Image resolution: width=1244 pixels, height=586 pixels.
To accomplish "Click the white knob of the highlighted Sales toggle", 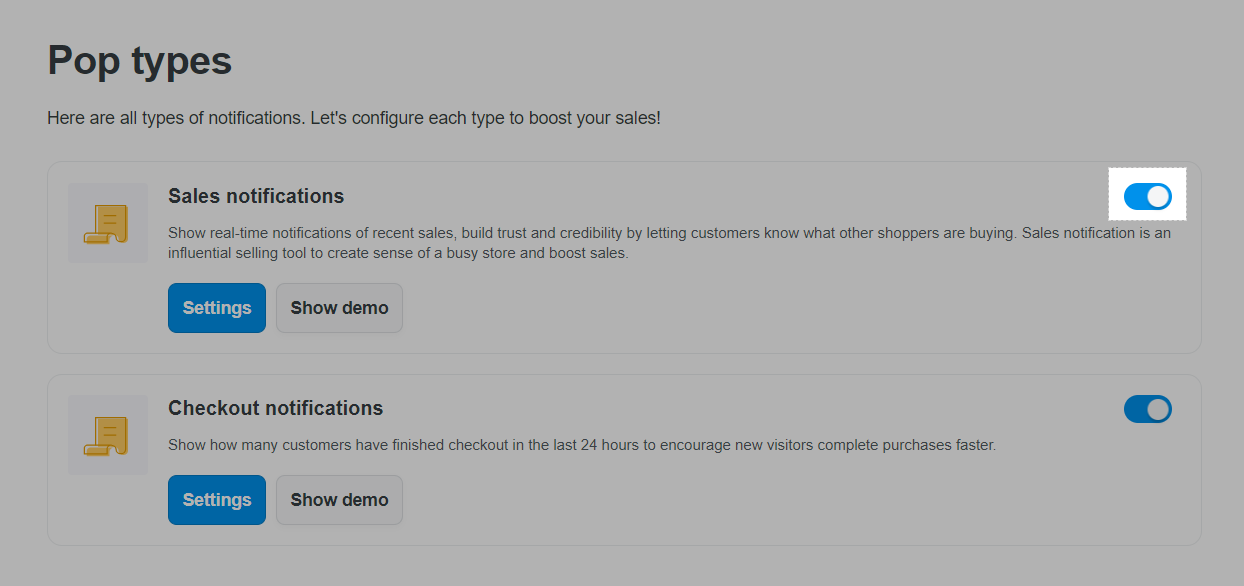I will pos(1158,197).
